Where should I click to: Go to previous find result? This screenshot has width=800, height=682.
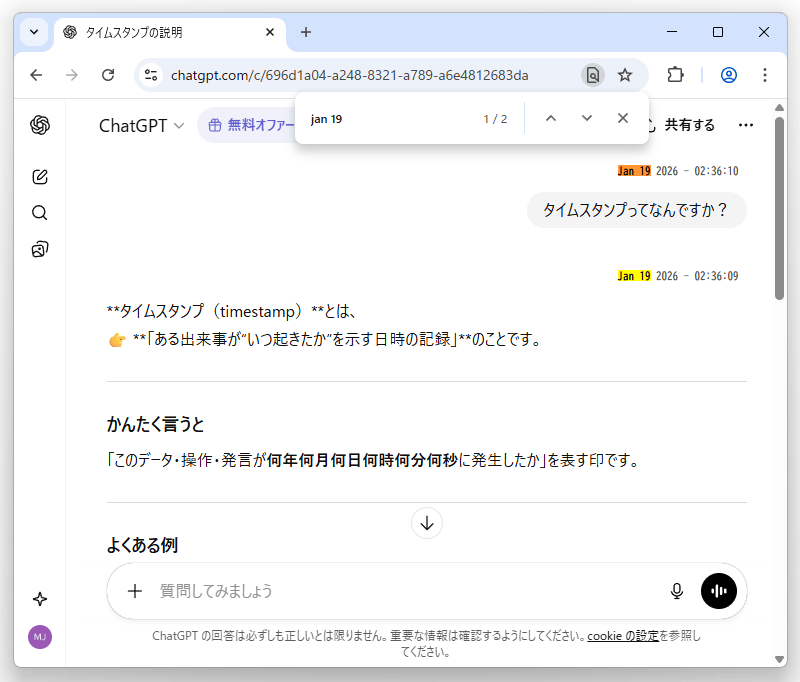(x=550, y=119)
